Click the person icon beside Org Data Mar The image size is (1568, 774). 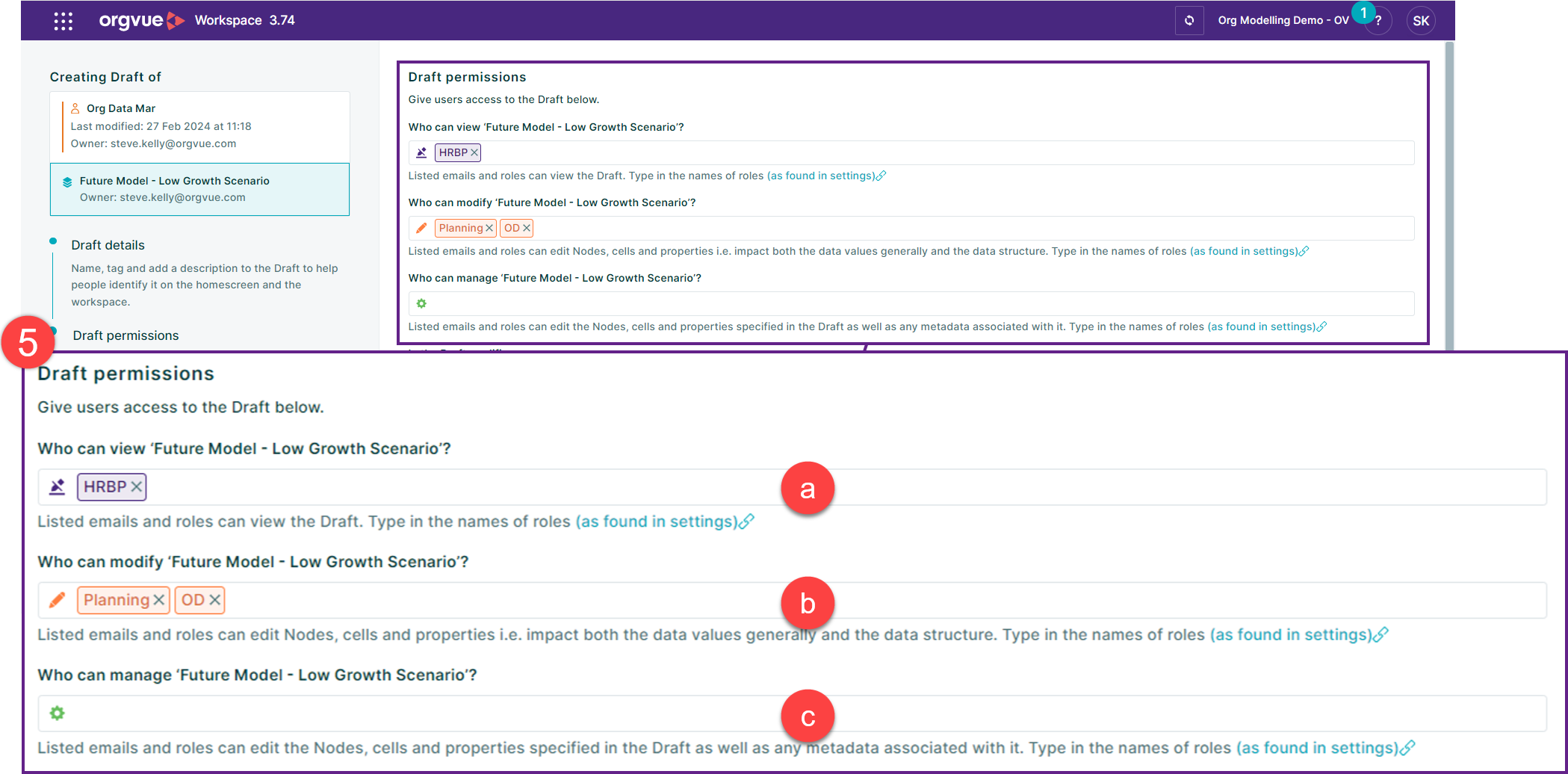click(x=75, y=108)
